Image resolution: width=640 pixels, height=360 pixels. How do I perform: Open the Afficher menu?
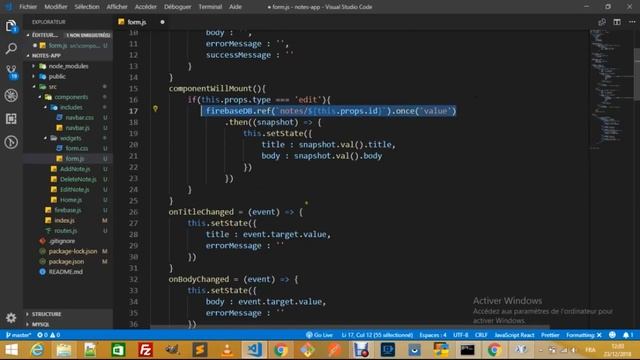(x=117, y=7)
